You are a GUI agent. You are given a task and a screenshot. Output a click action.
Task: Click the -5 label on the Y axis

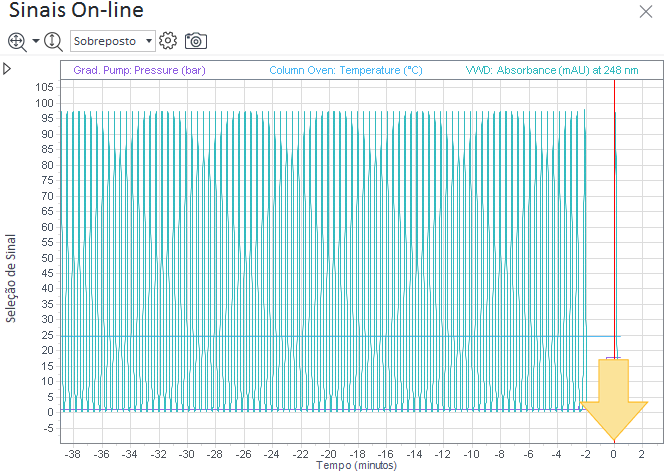click(48, 428)
